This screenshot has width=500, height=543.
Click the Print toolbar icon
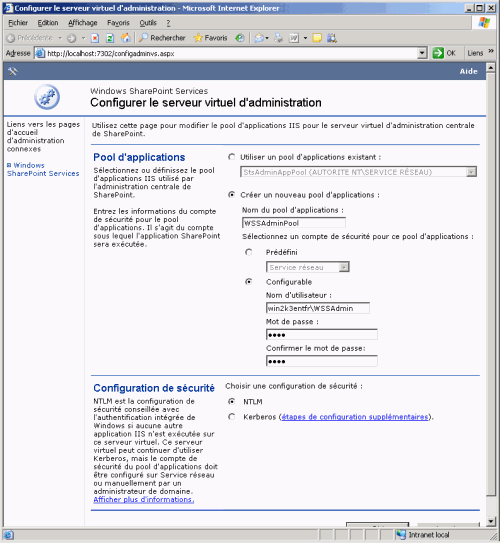click(x=278, y=38)
